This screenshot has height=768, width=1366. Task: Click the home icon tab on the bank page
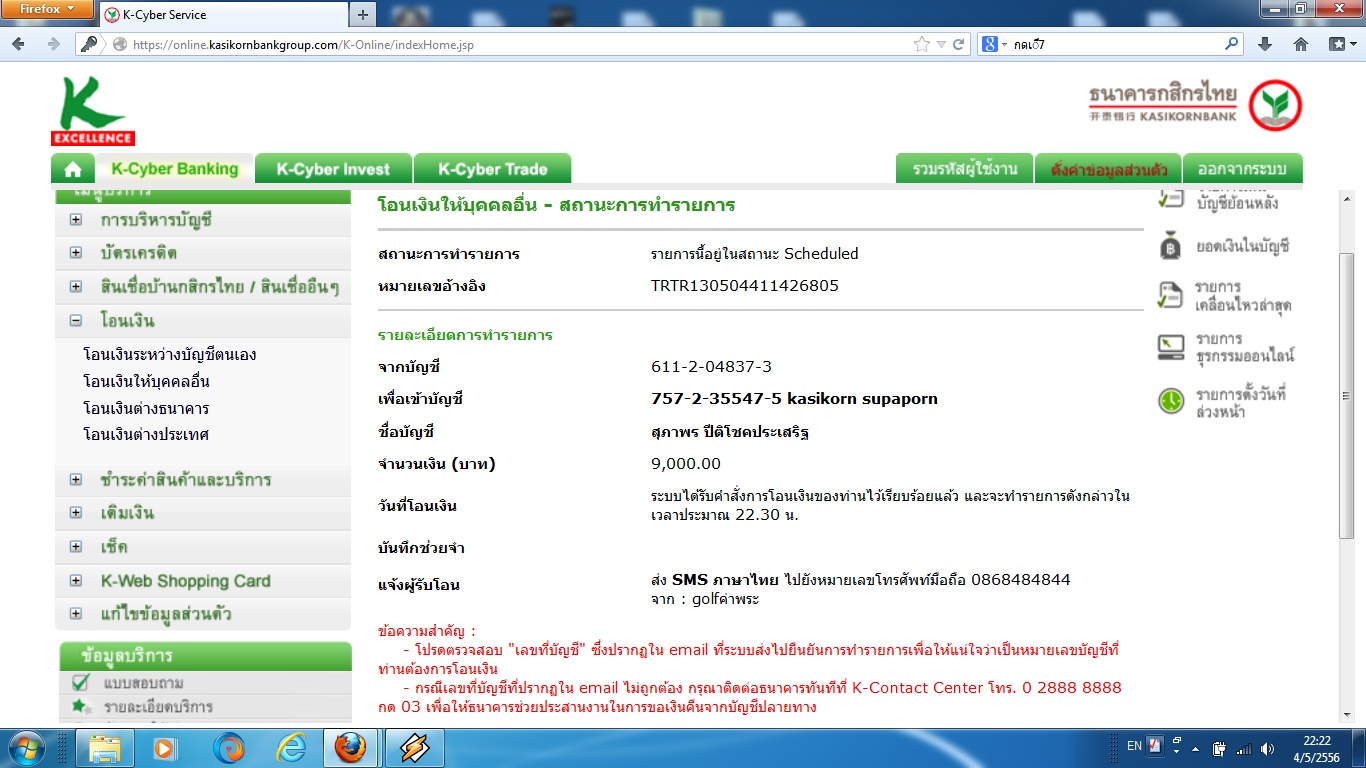coord(72,169)
